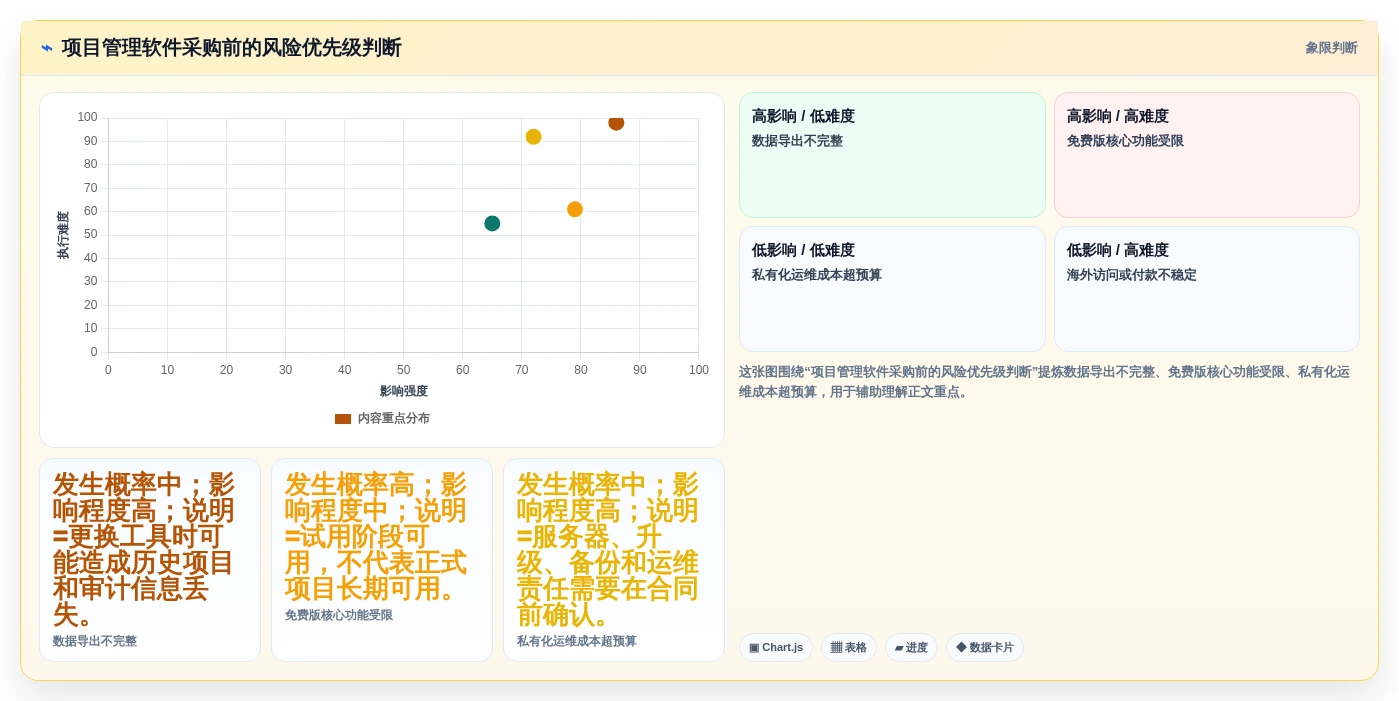The image size is (1399, 701).
Task: Click the orange data point near 60 difficulty
Action: point(575,210)
